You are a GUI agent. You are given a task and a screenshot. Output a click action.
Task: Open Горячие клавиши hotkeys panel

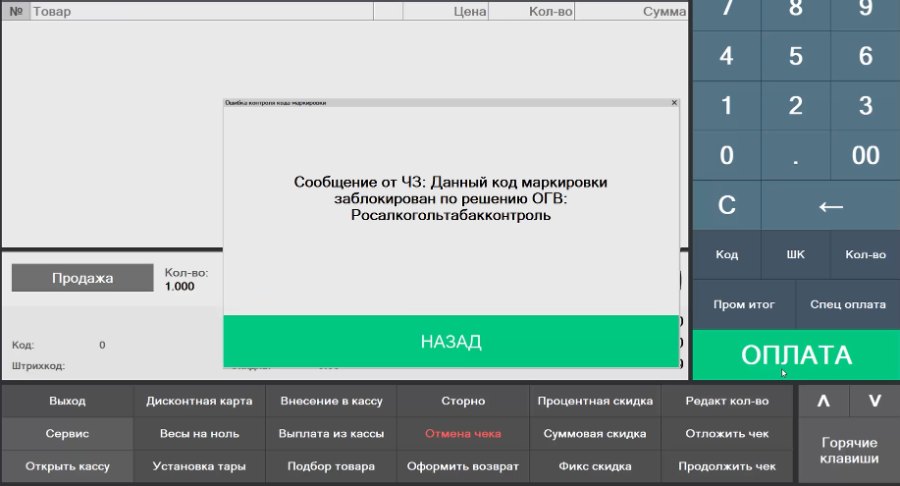849,450
